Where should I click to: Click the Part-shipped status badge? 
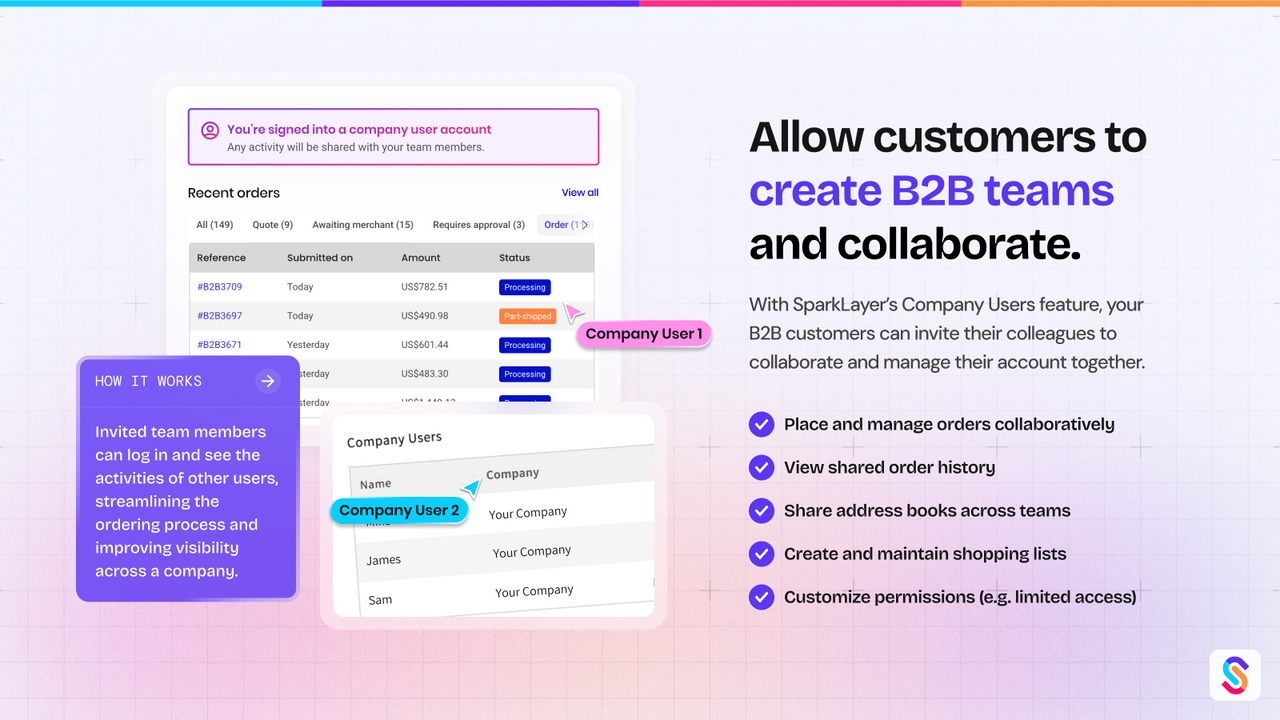click(527, 316)
